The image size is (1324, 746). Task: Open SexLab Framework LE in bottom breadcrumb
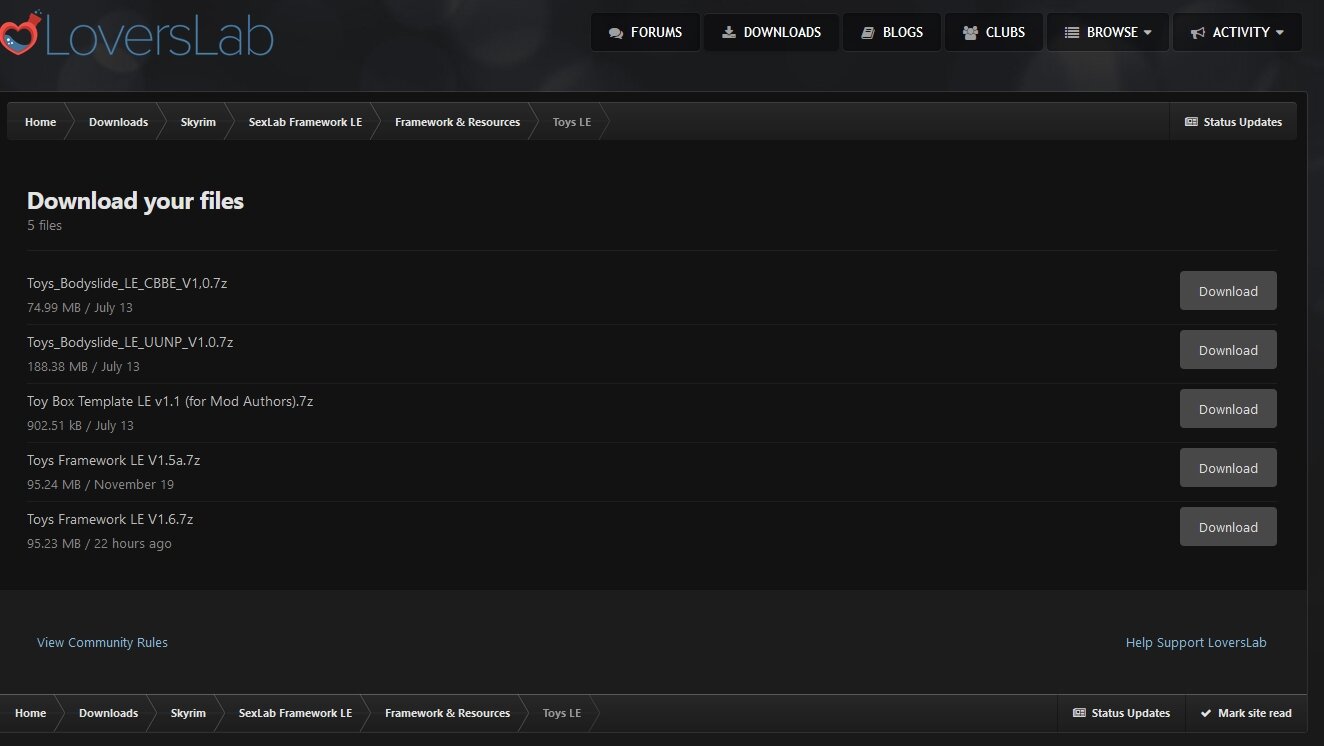(x=295, y=713)
